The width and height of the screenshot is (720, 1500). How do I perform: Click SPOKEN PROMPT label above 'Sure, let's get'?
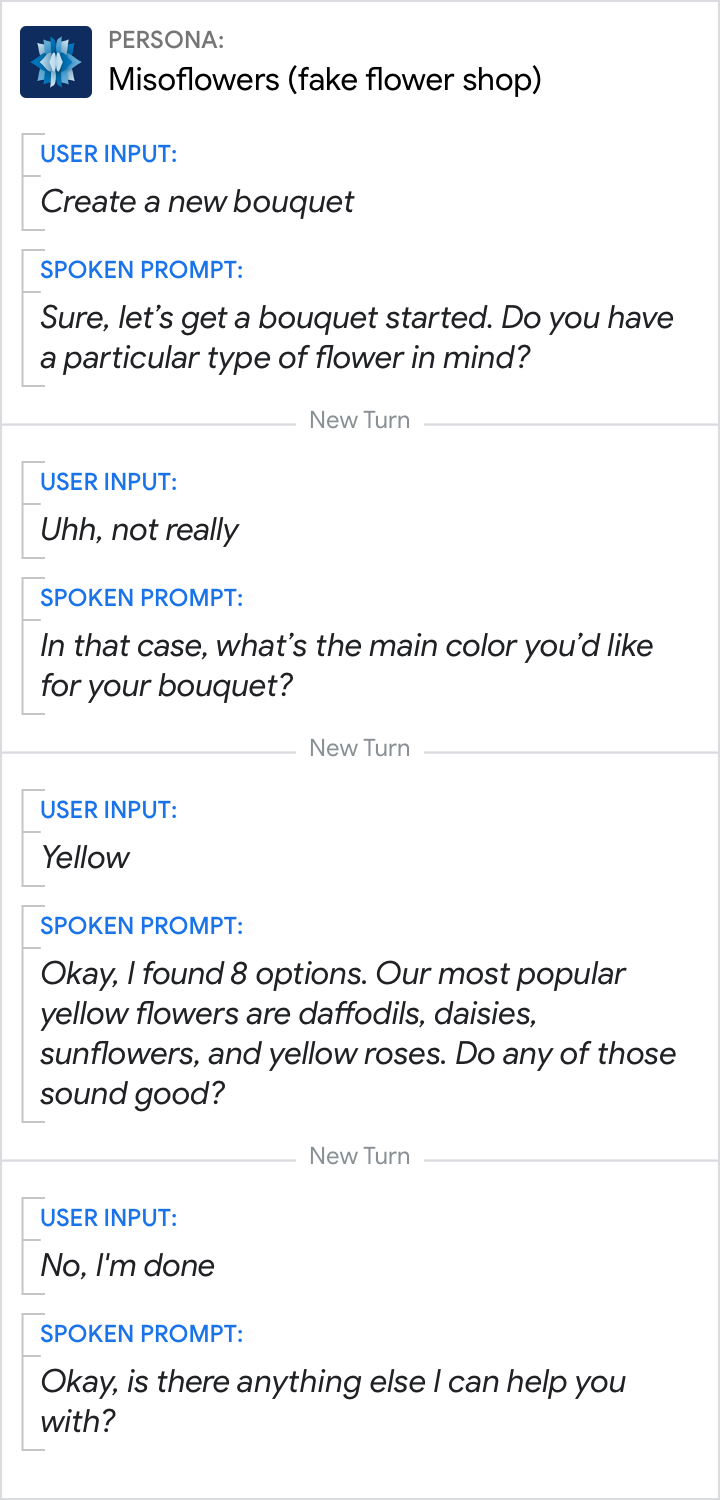point(141,270)
